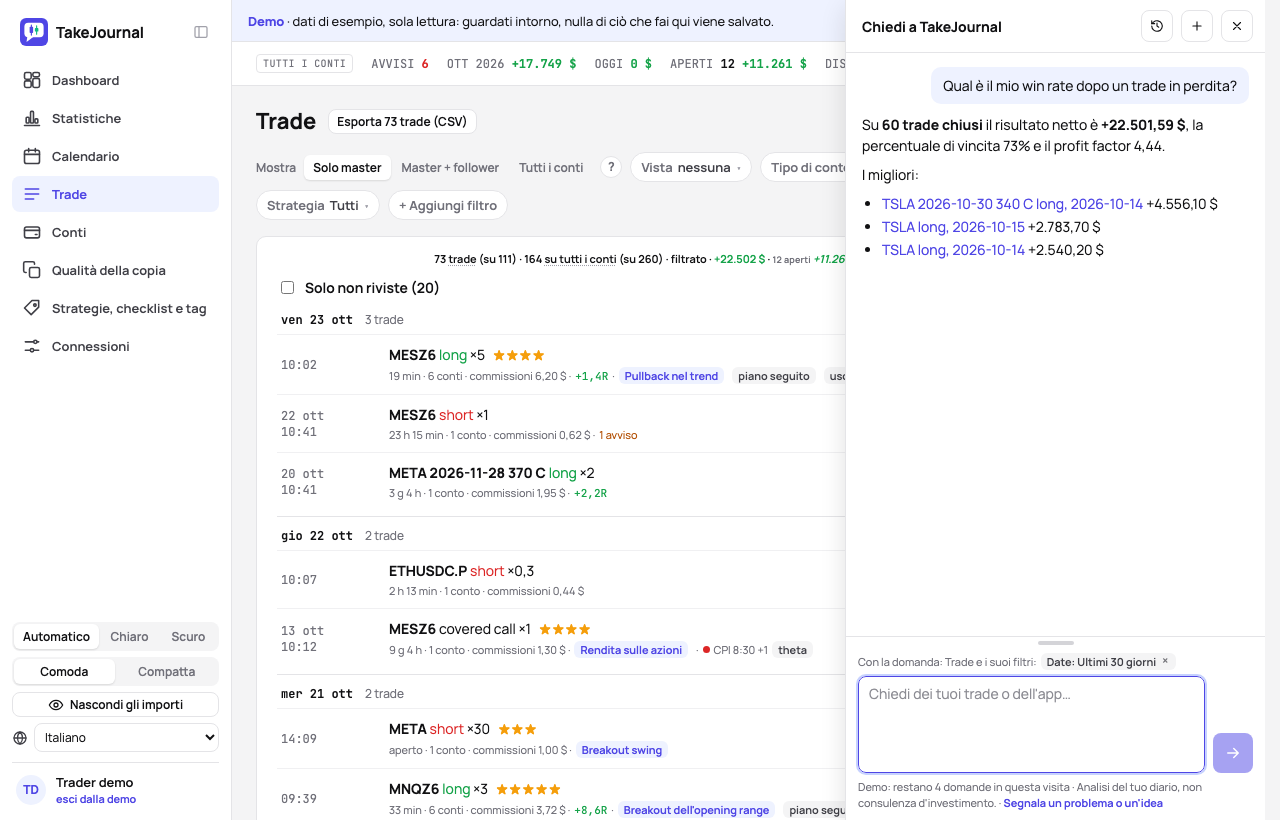Switch theme to Scuro

[x=188, y=637]
